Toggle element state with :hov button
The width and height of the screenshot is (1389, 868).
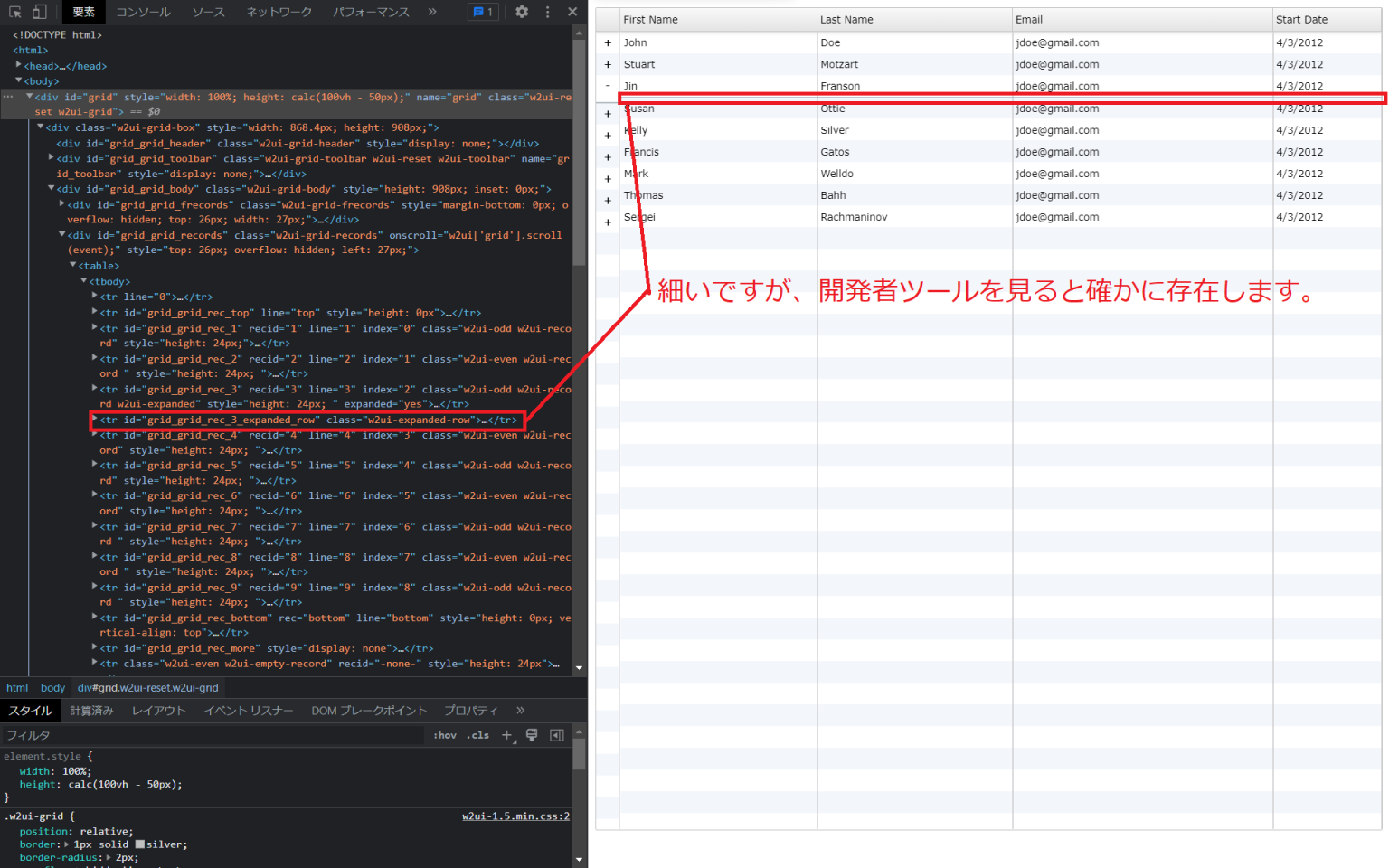click(x=445, y=735)
